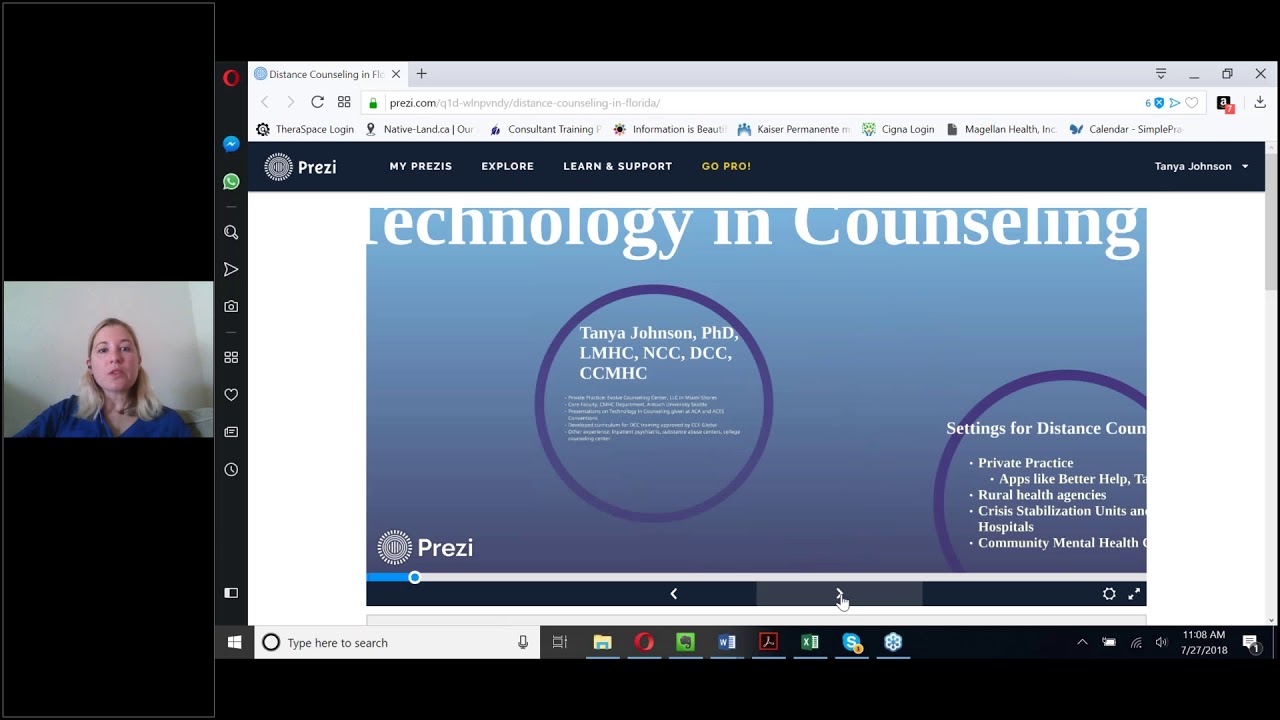The height and width of the screenshot is (720, 1280).
Task: Open personal news icon in sidebar
Action: 231,432
